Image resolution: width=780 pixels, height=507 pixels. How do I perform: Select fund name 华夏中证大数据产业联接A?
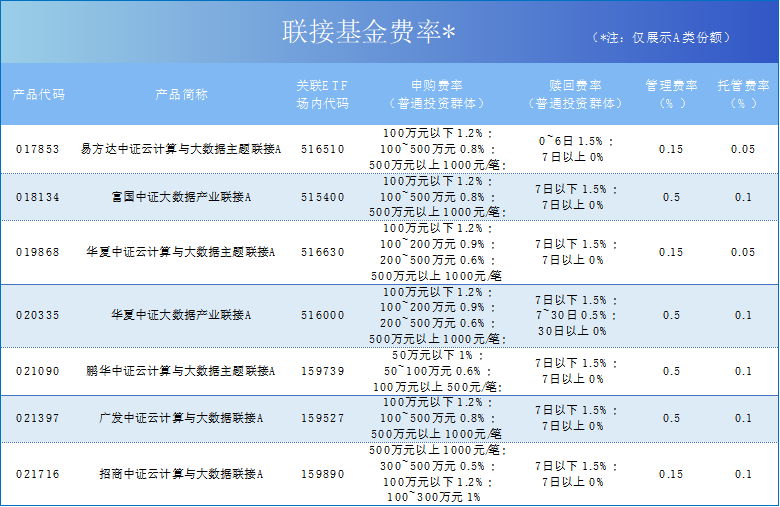(181, 315)
